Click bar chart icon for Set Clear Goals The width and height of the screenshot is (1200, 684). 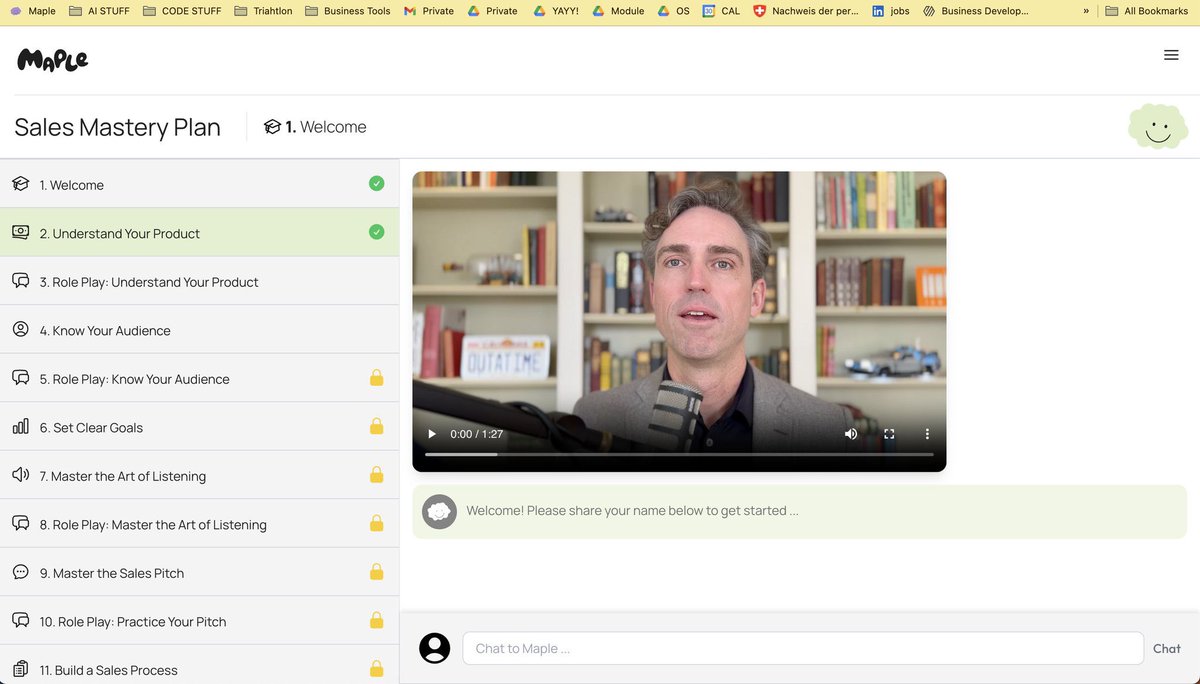[20, 426]
